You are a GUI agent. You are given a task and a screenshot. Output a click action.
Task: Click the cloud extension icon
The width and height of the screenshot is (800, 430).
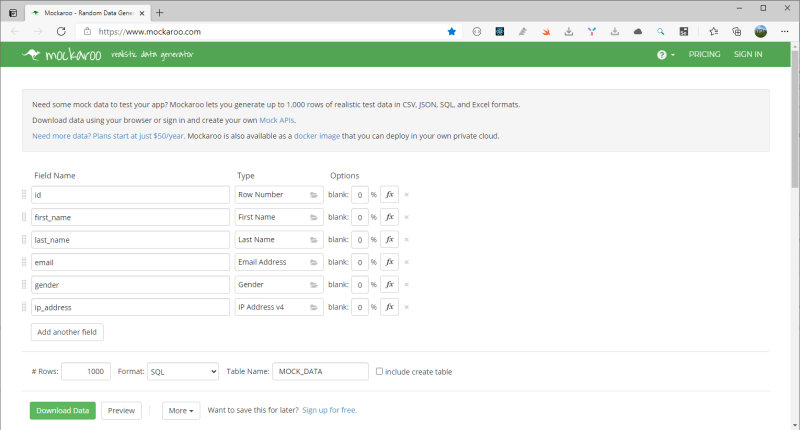click(638, 32)
